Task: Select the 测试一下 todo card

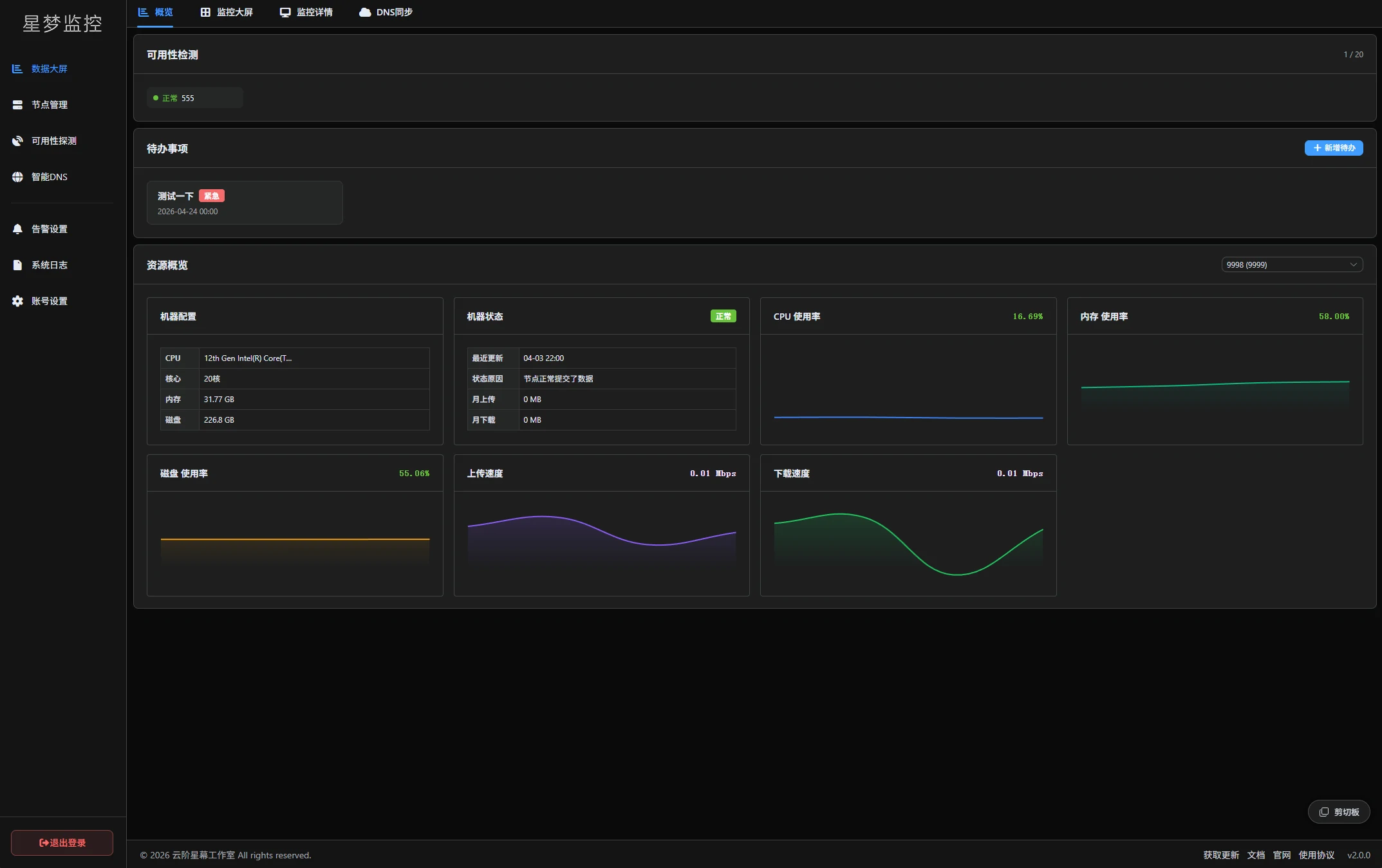Action: click(245, 203)
